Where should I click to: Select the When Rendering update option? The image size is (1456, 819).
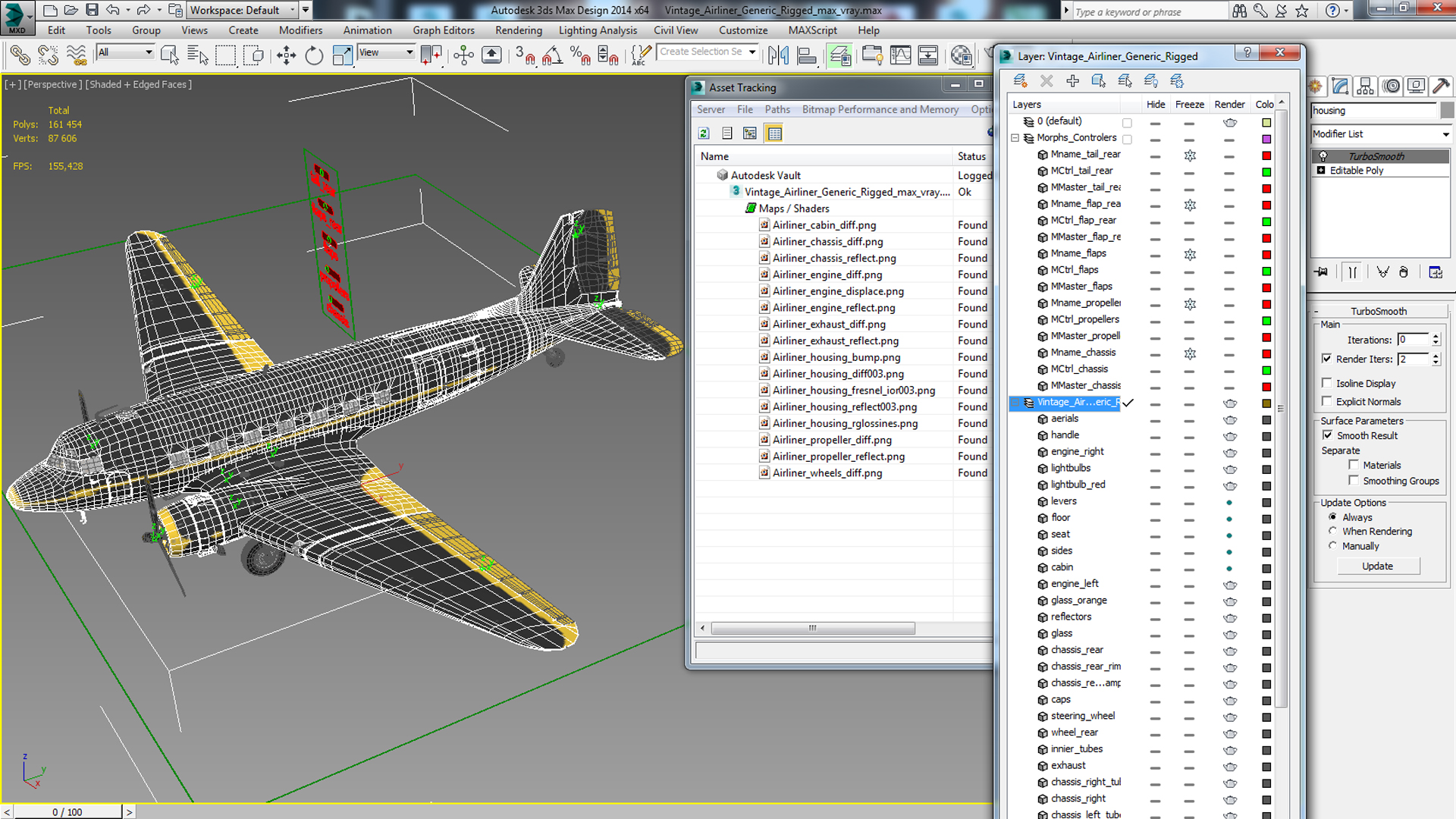[x=1332, y=531]
